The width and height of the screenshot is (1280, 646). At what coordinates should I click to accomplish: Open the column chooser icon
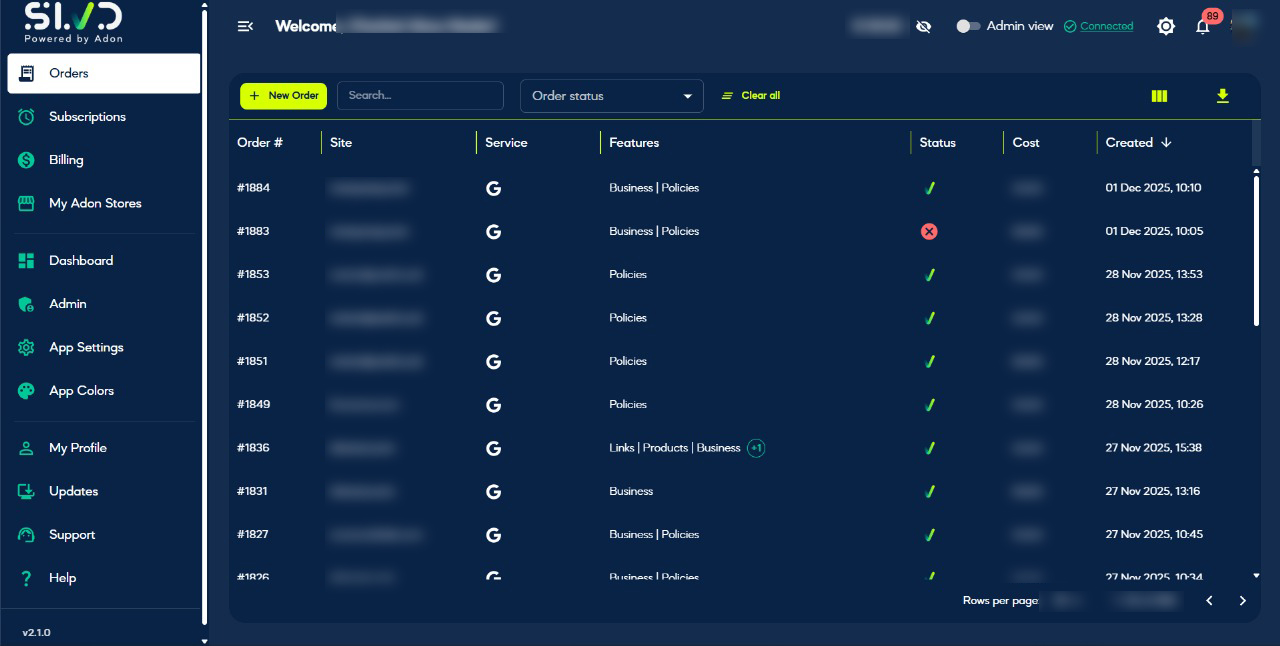coord(1159,96)
